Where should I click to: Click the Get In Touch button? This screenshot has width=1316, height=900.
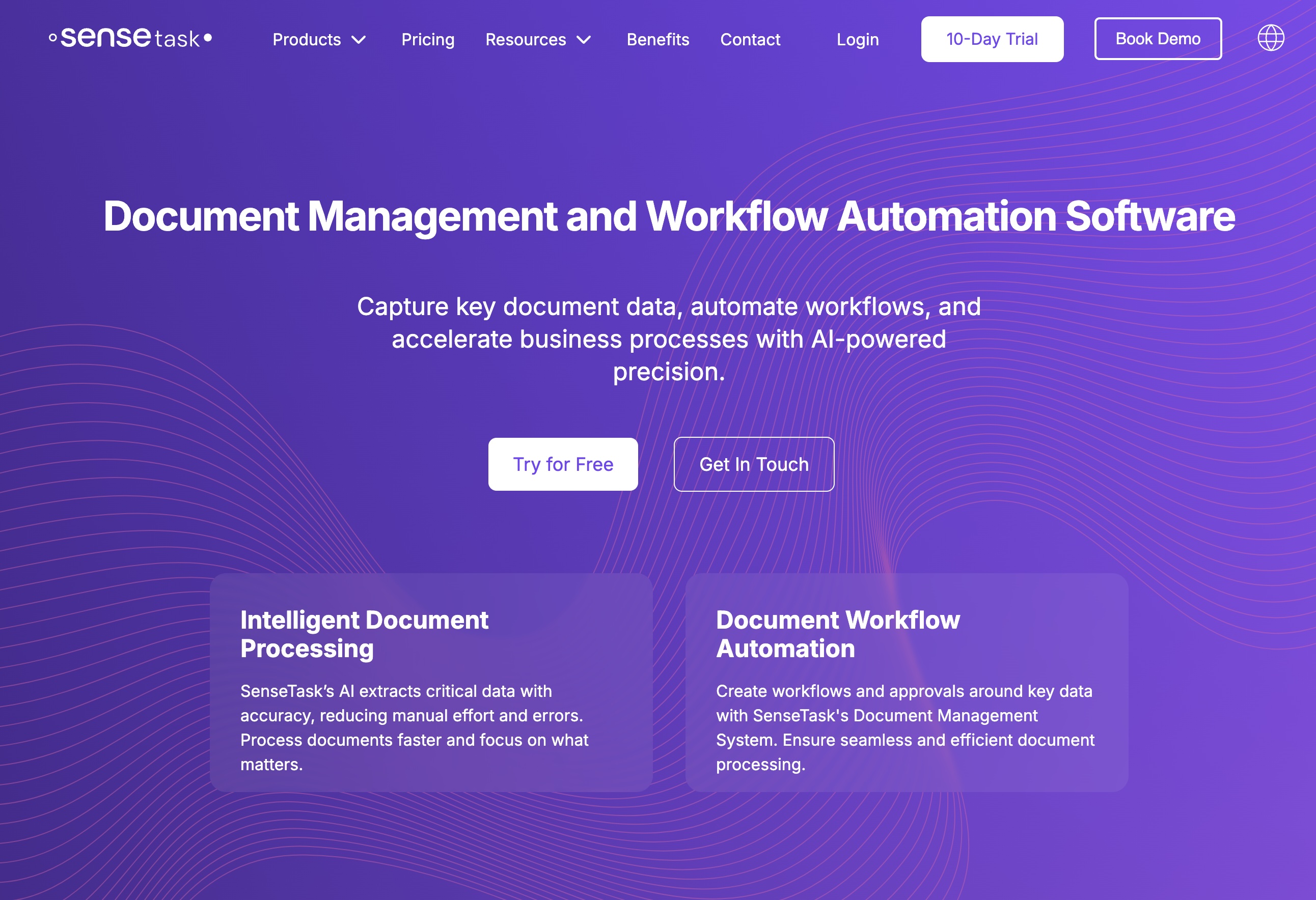(x=753, y=464)
